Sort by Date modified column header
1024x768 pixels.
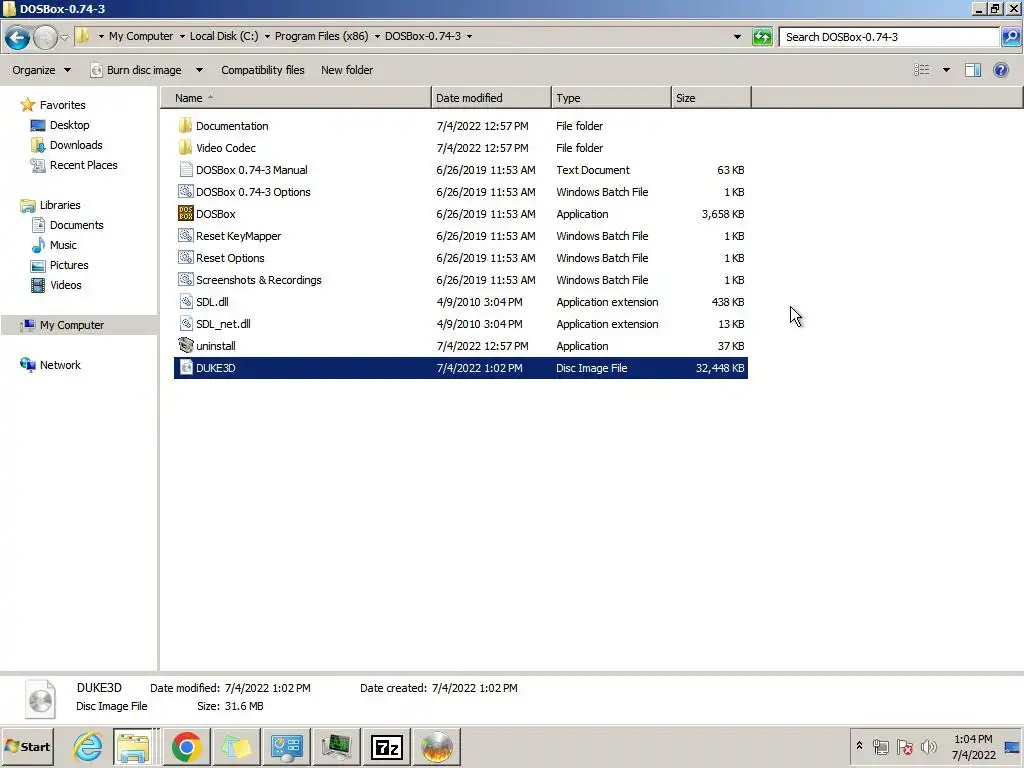491,98
